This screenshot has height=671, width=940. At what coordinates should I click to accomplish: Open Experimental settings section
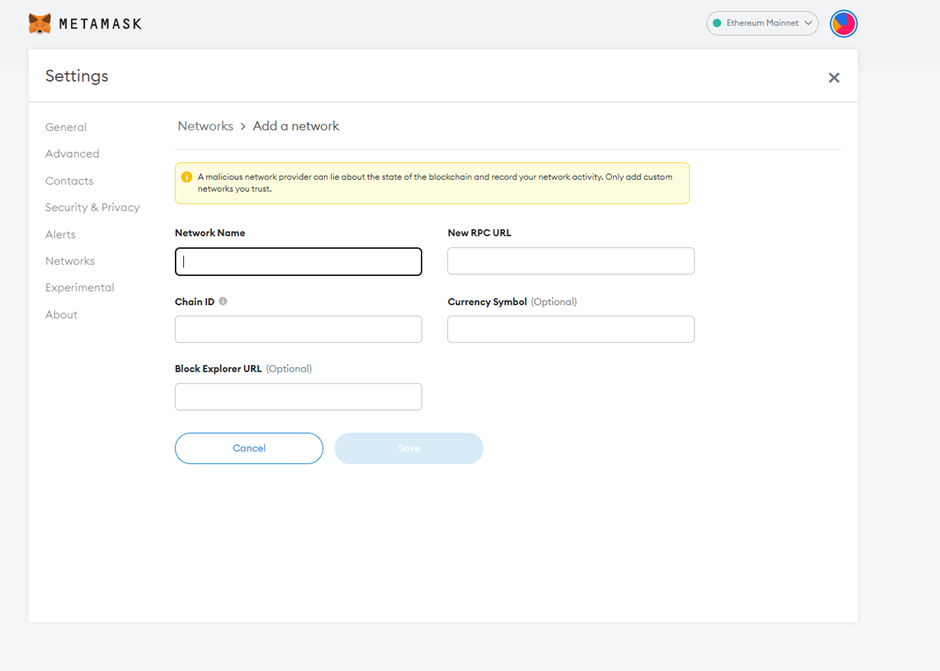pos(79,287)
